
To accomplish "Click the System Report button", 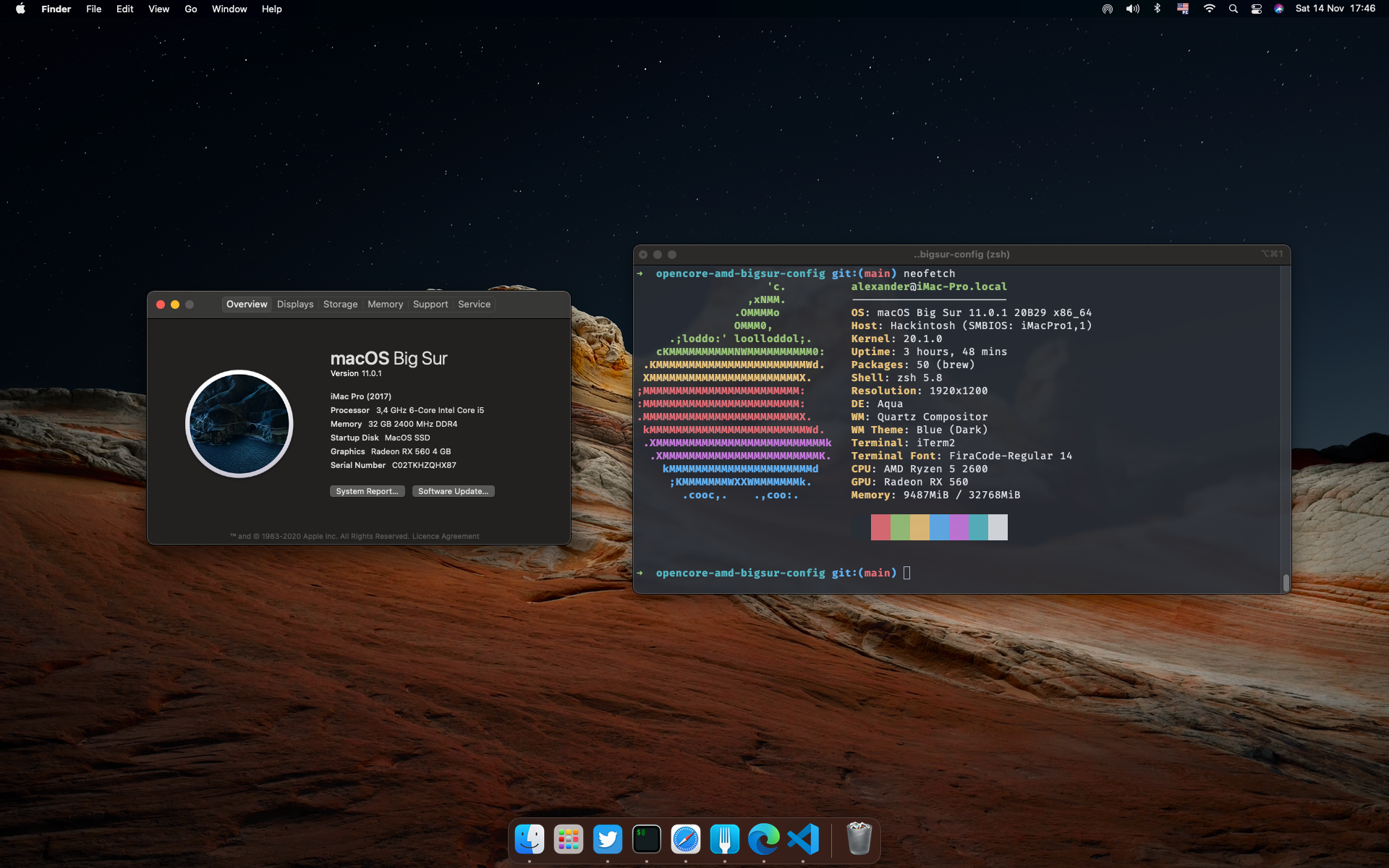I will 367,491.
